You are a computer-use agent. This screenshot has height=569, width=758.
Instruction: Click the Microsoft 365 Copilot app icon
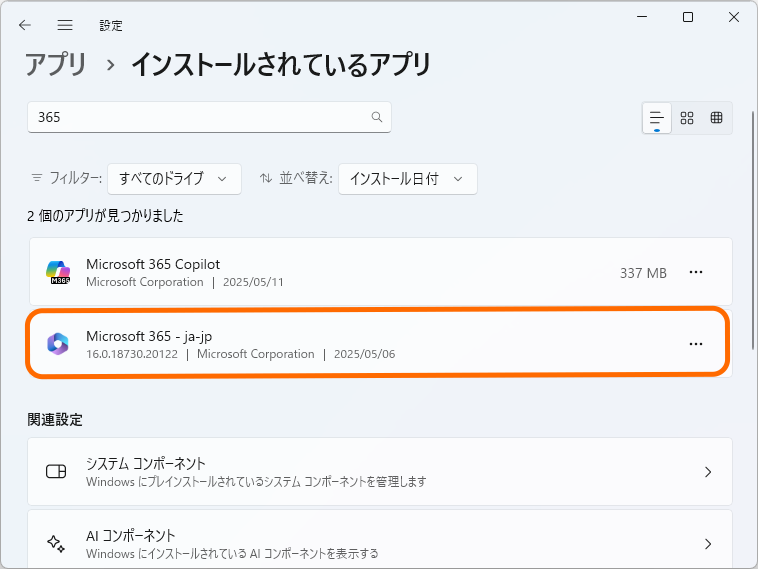click(x=58, y=272)
